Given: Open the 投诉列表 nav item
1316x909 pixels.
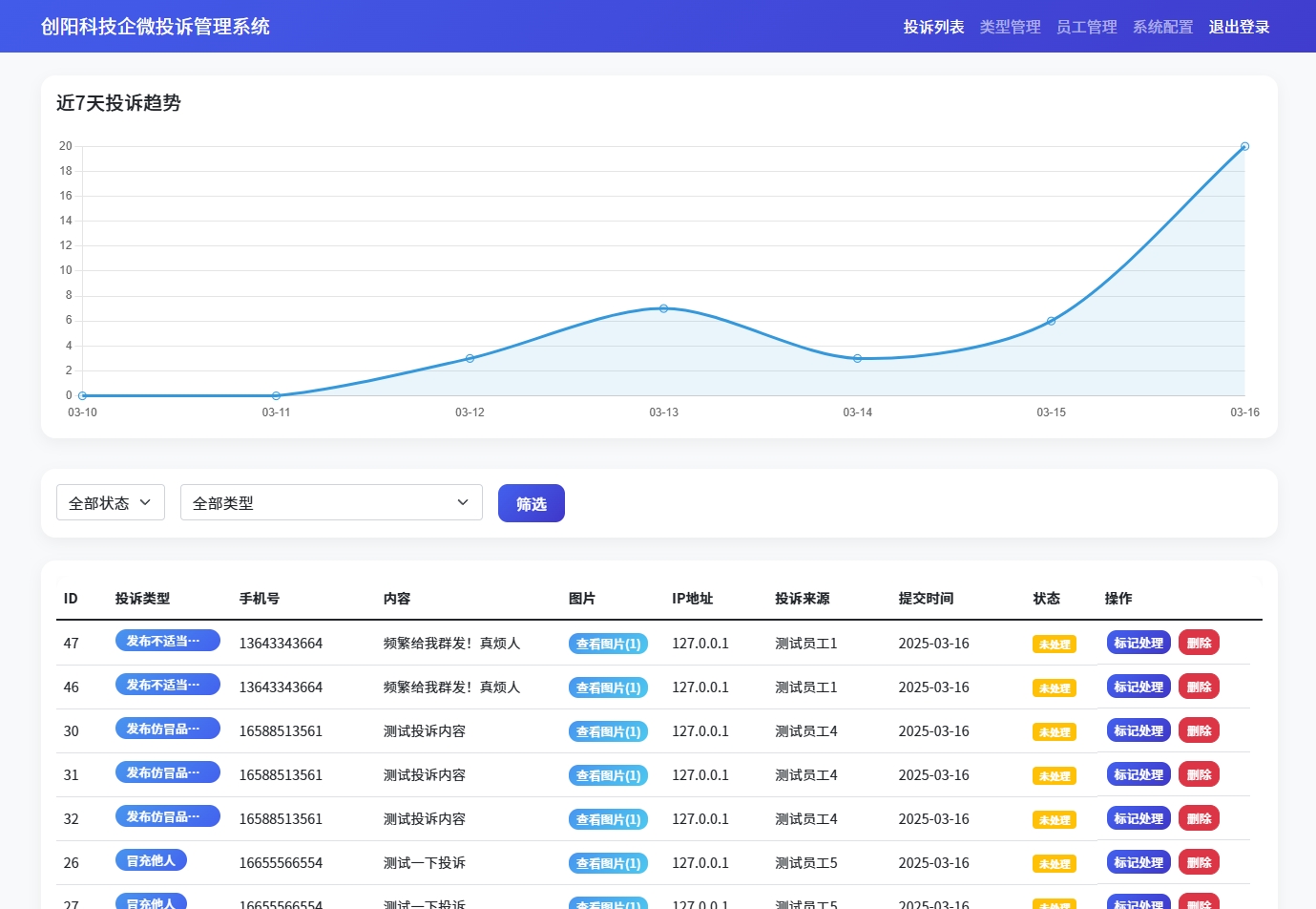Looking at the screenshot, I should (x=933, y=27).
